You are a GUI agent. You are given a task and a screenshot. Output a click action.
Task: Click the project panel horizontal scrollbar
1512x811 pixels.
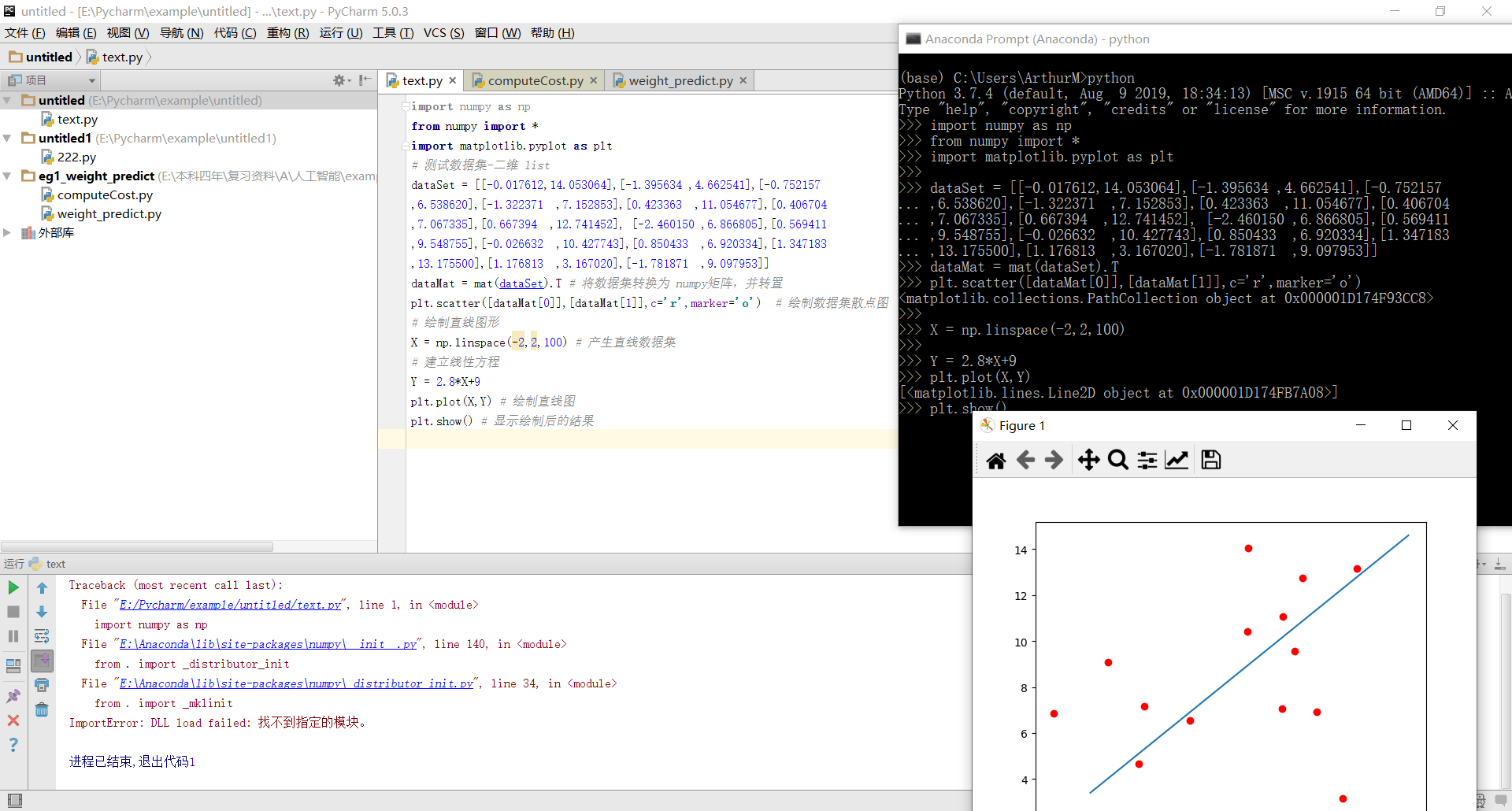click(137, 546)
